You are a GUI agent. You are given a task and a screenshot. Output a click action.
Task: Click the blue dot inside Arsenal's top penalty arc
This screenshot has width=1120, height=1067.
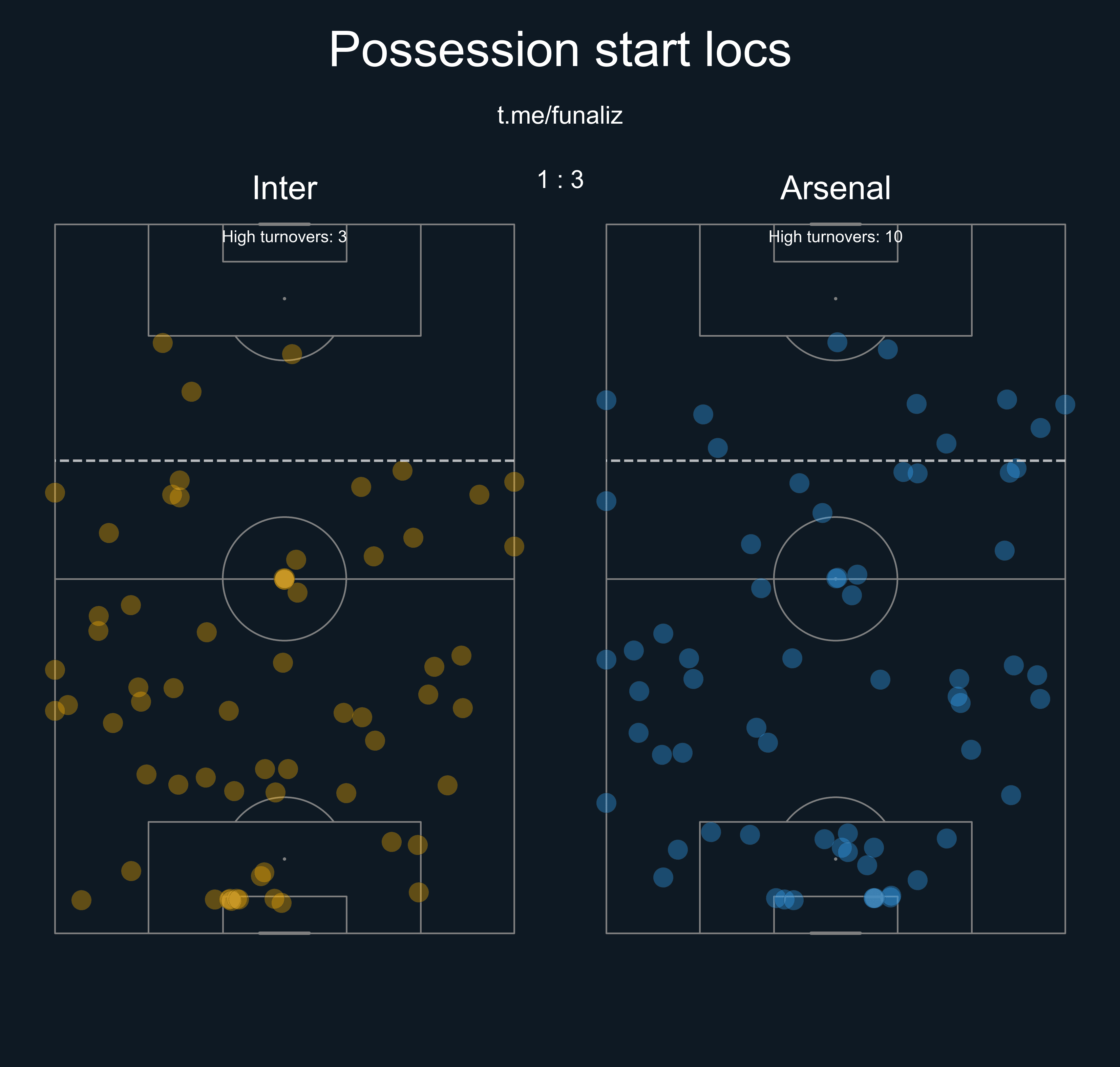[837, 342]
